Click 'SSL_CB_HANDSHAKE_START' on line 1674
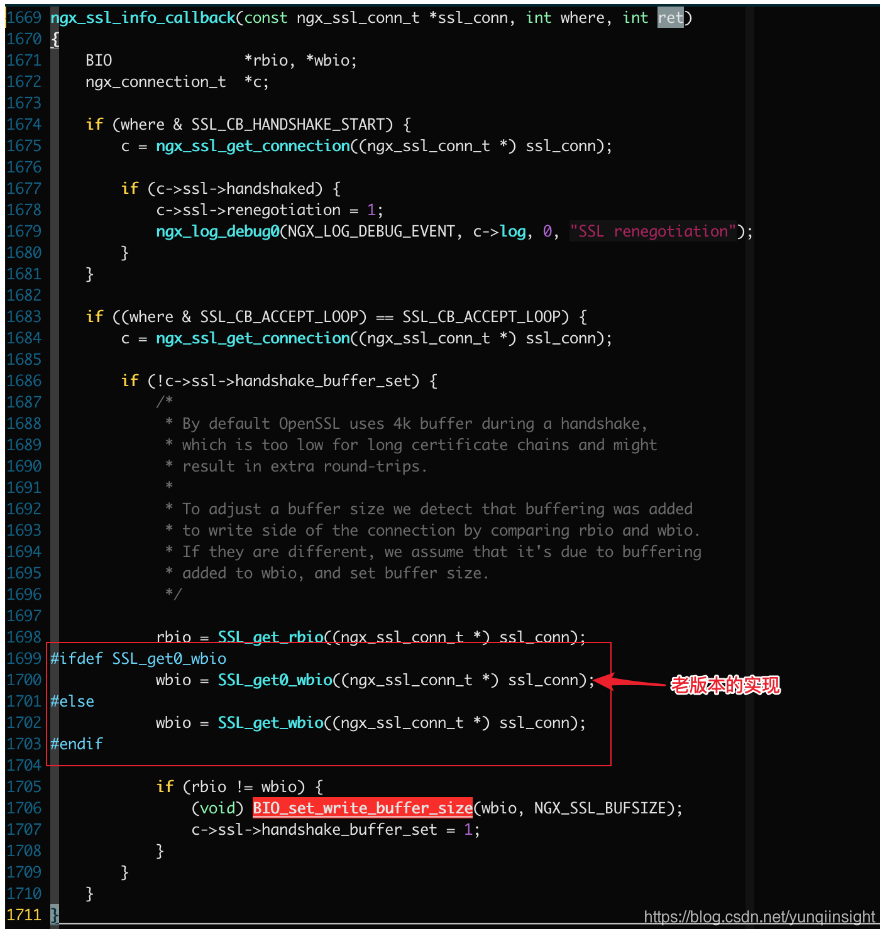886x936 pixels. point(287,124)
